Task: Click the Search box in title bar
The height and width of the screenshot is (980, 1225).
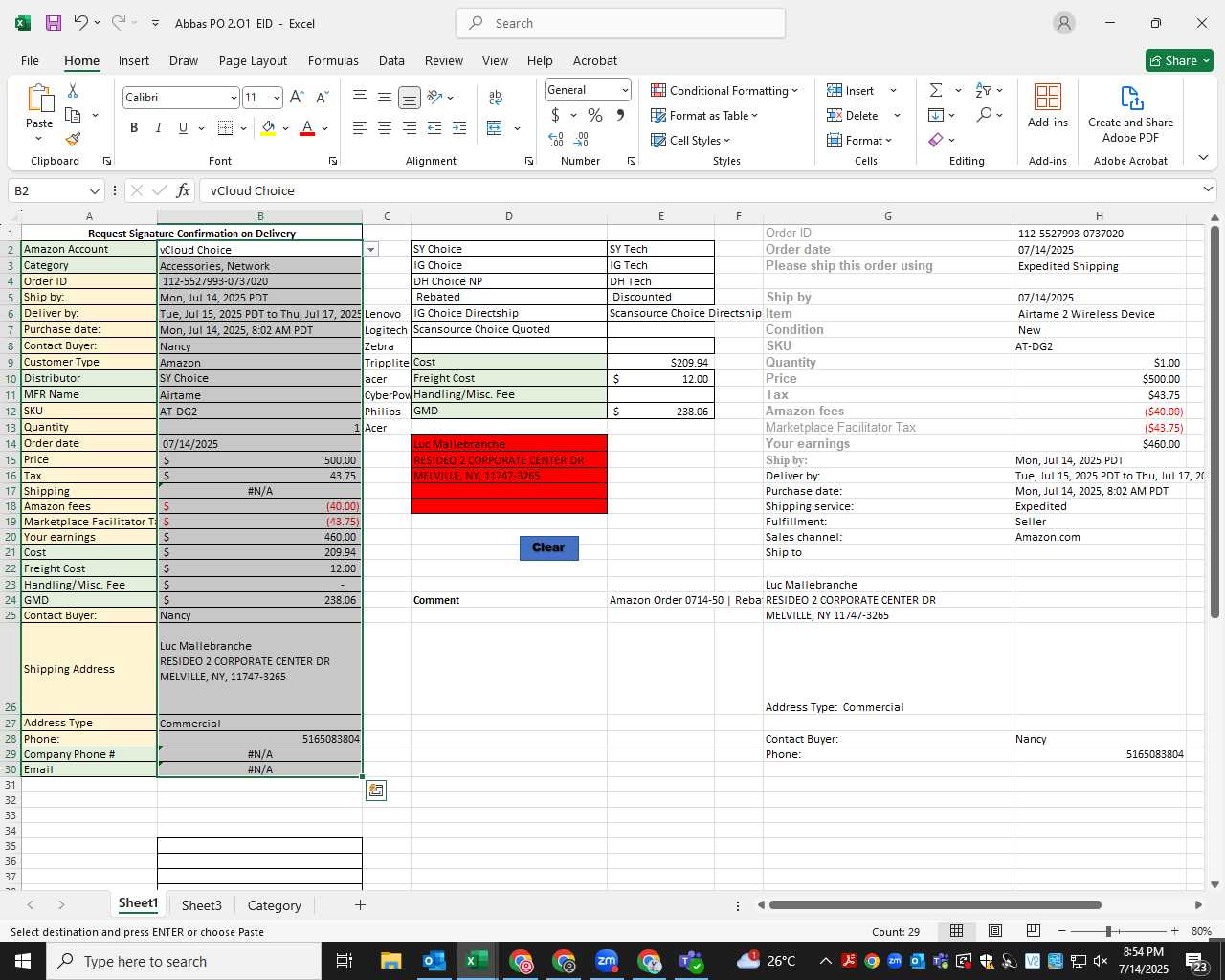Action: (620, 23)
